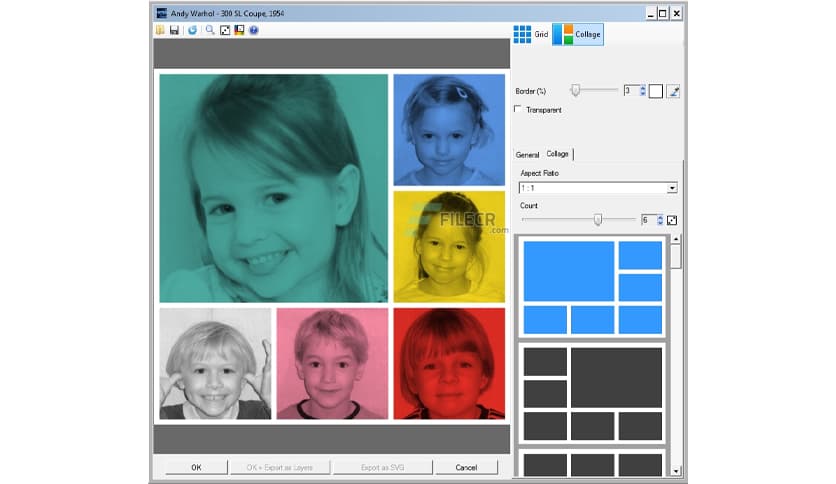Click the Count value input field

pos(648,220)
